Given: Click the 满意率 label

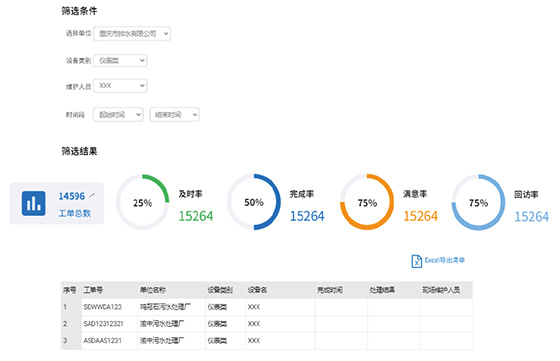Looking at the screenshot, I should (415, 194).
